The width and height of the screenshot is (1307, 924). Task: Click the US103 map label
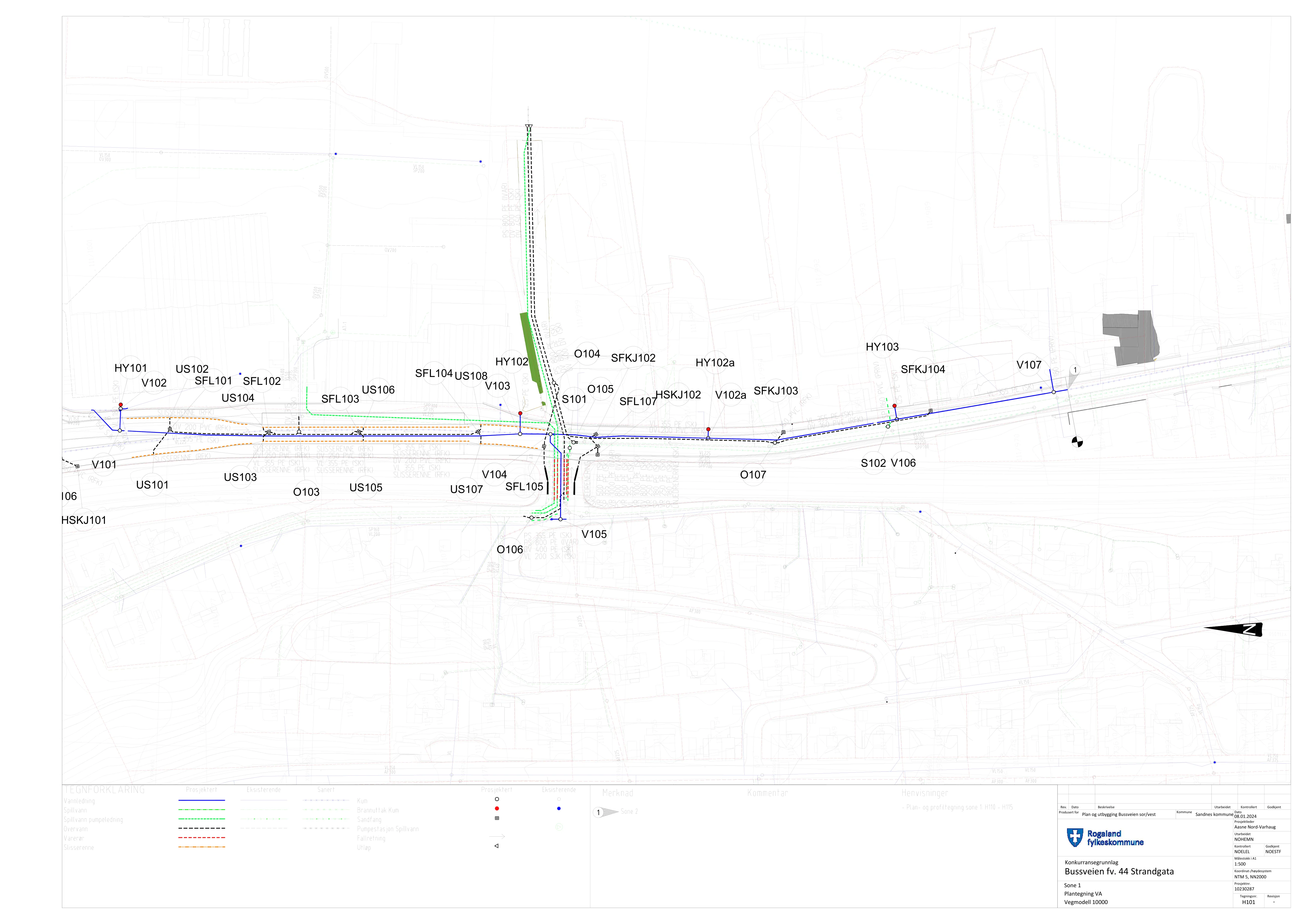pos(240,477)
